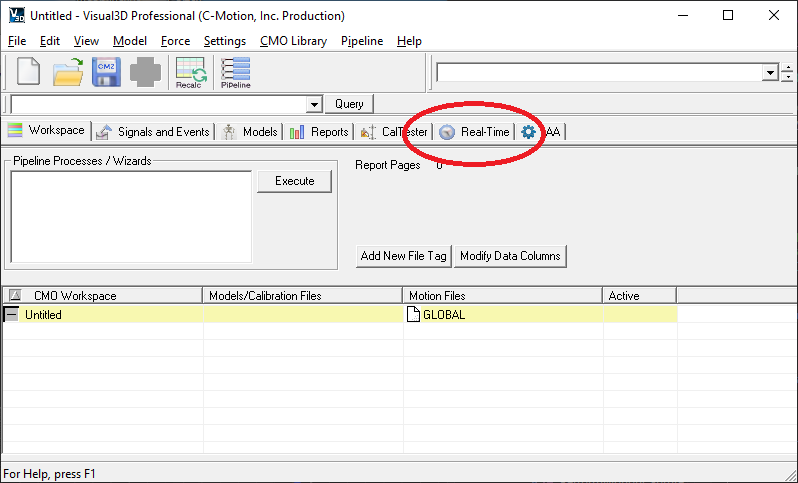Minimize the Visual3D window
Screen dimensions: 798x483
[683, 15]
